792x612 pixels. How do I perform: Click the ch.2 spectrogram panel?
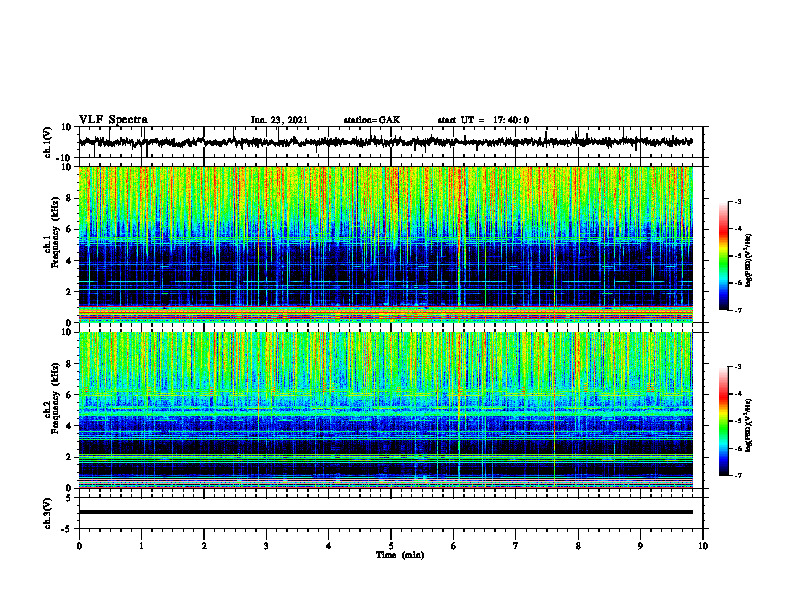(385, 410)
